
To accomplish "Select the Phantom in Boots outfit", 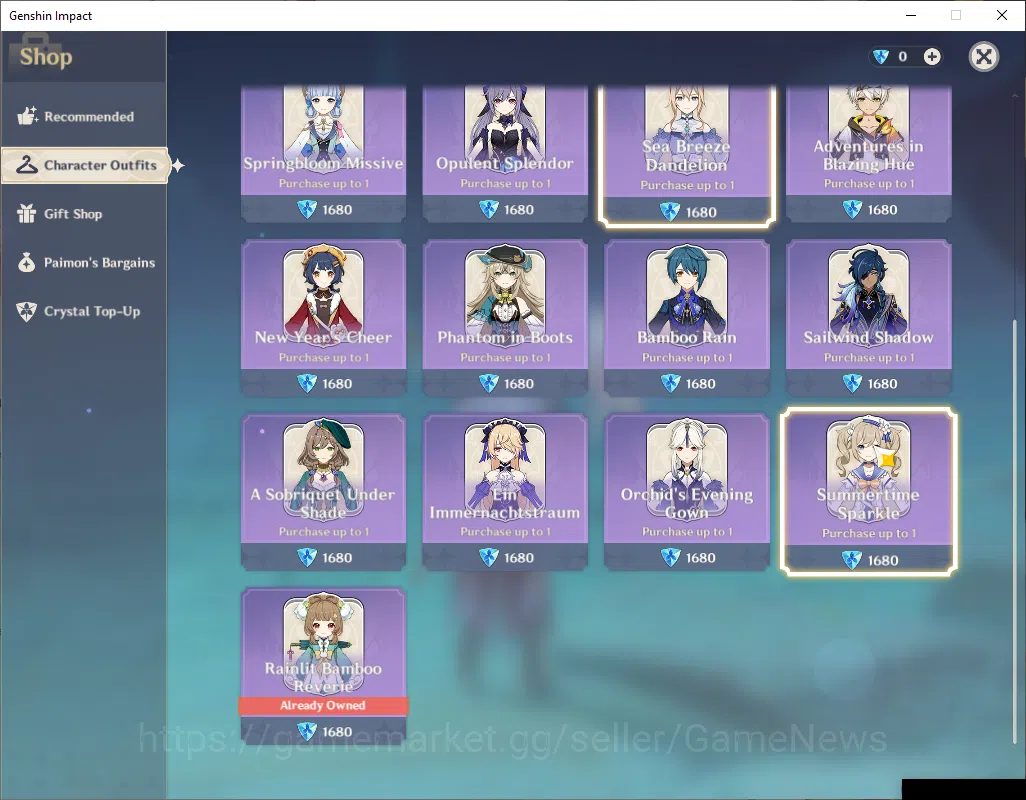I will (x=504, y=318).
